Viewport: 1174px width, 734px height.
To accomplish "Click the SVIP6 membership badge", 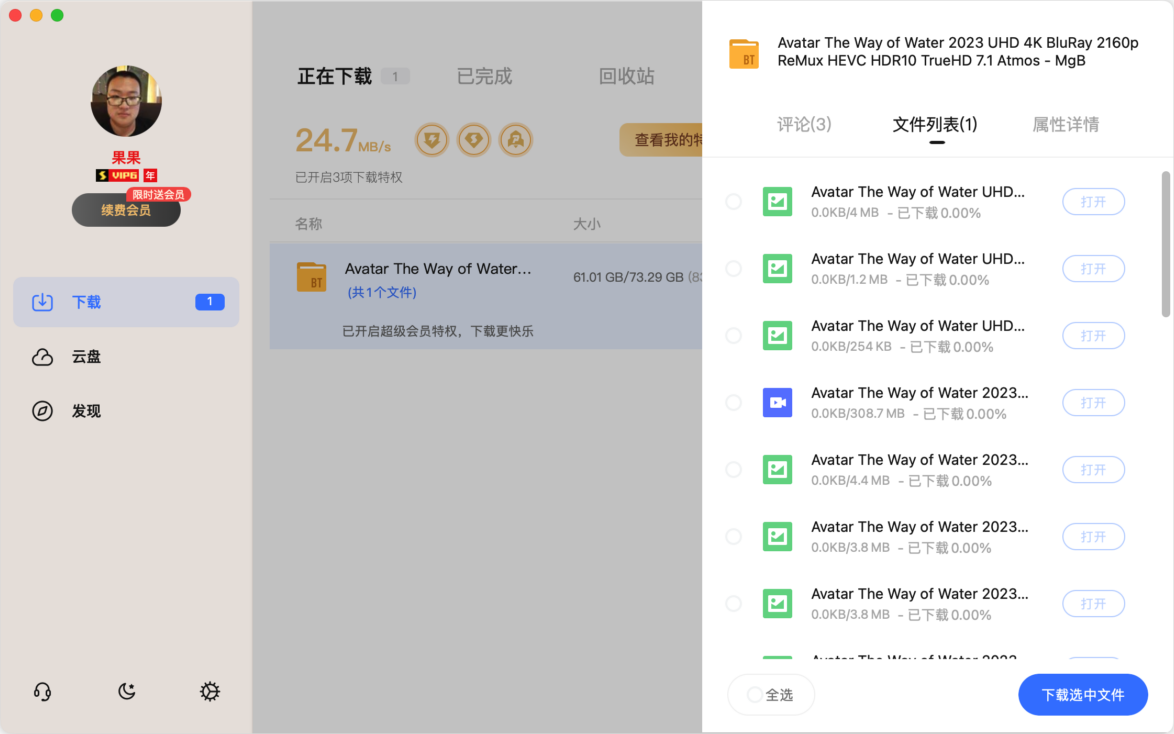I will click(118, 175).
